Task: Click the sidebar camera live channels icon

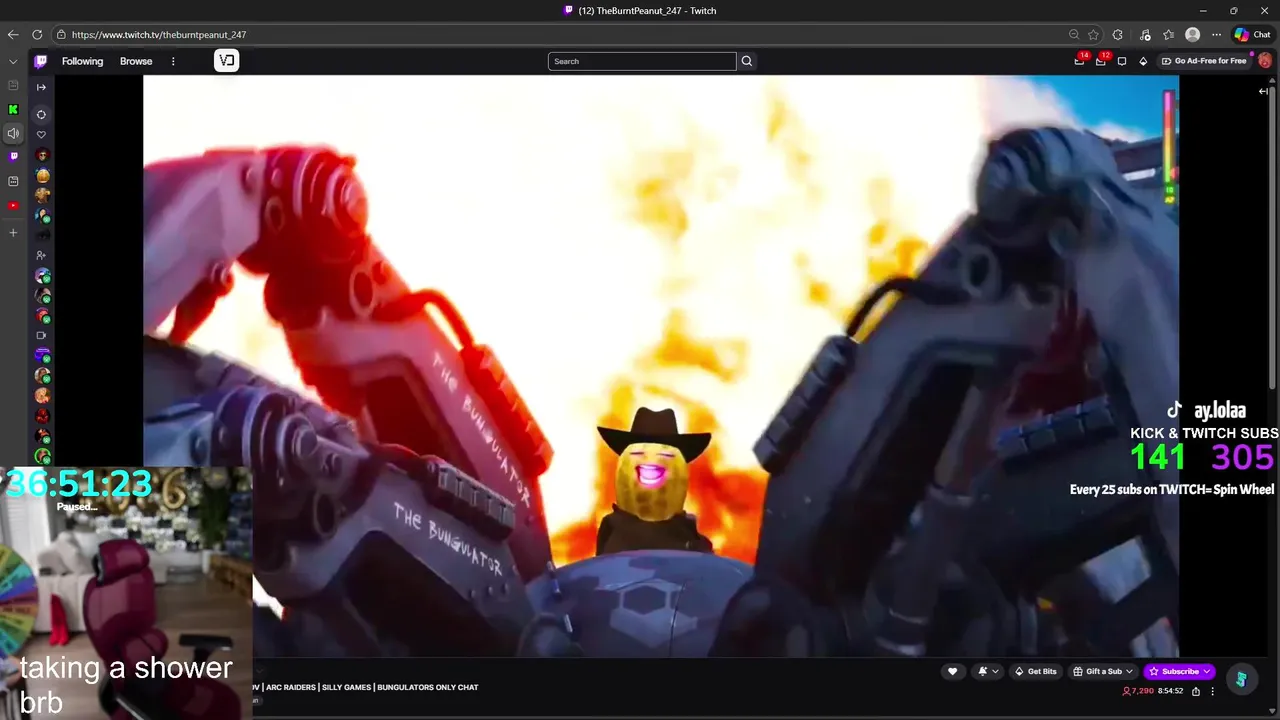Action: (41, 335)
